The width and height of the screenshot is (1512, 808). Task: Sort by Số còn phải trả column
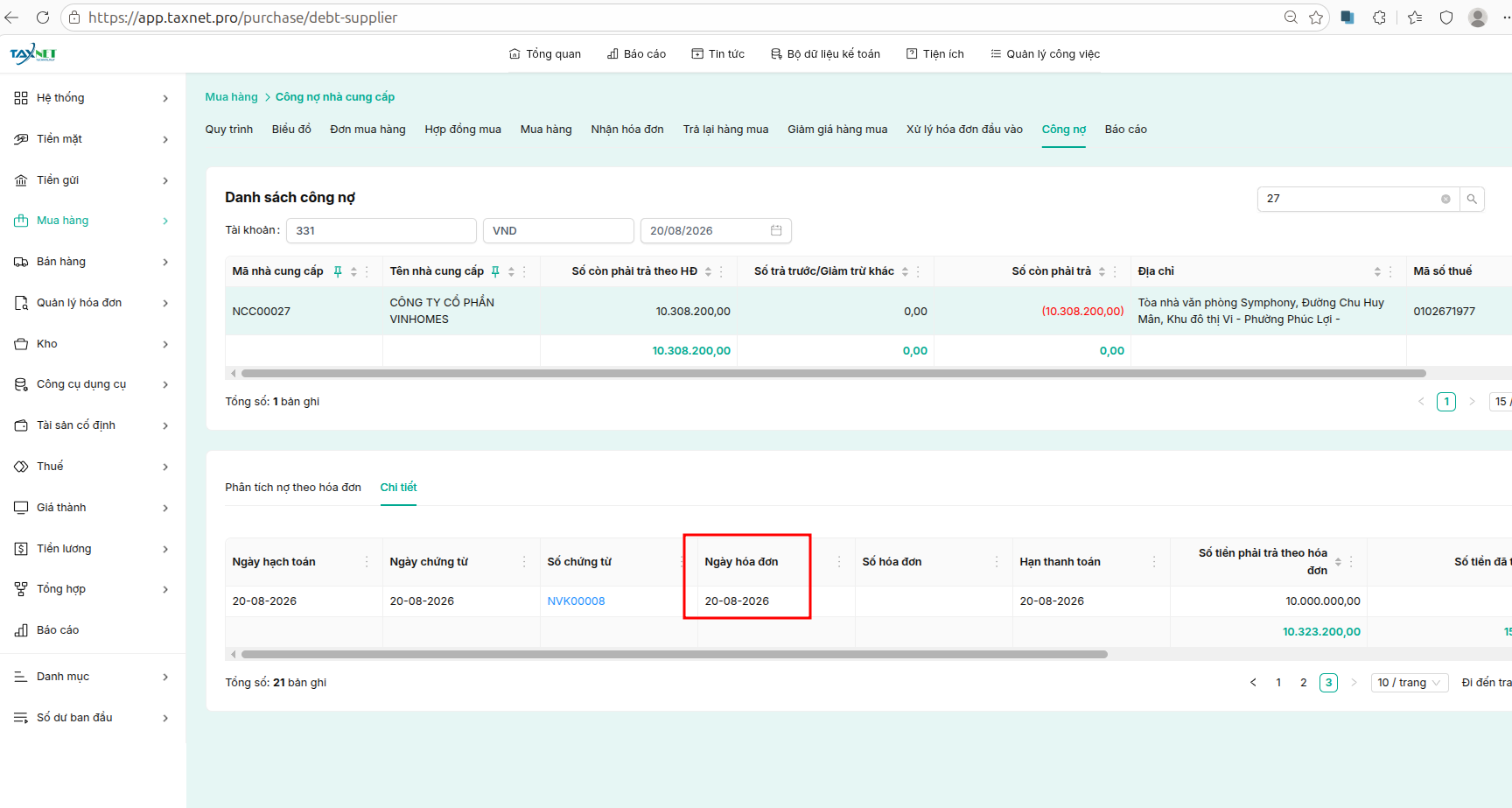click(x=1102, y=271)
